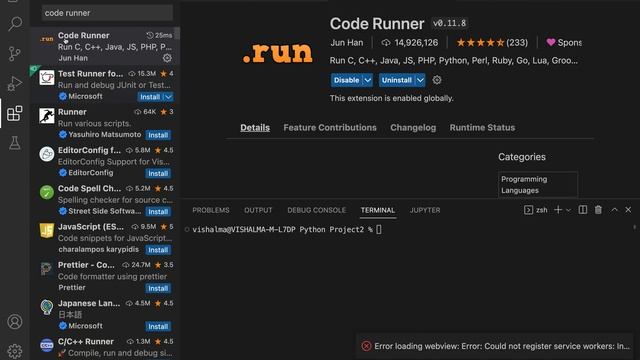This screenshot has height=360, width=640.
Task: Click the error loading webview notification message
Action: (502, 346)
